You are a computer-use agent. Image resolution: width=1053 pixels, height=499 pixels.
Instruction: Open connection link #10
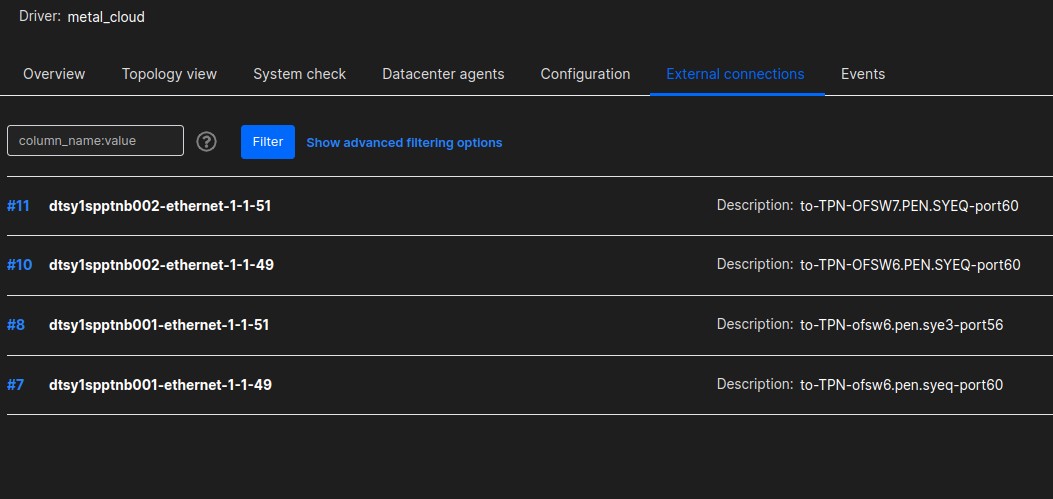click(x=19, y=265)
